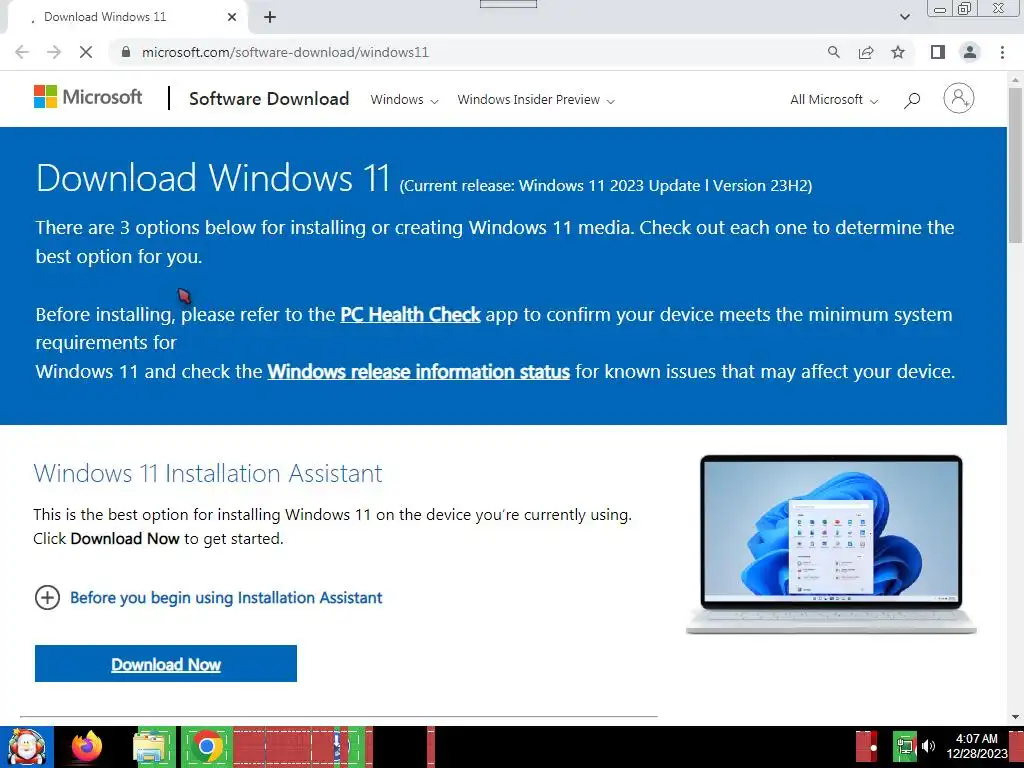Open taskbar clock showing 4:07 AM
Viewport: 1024px width, 768px height.
976,746
